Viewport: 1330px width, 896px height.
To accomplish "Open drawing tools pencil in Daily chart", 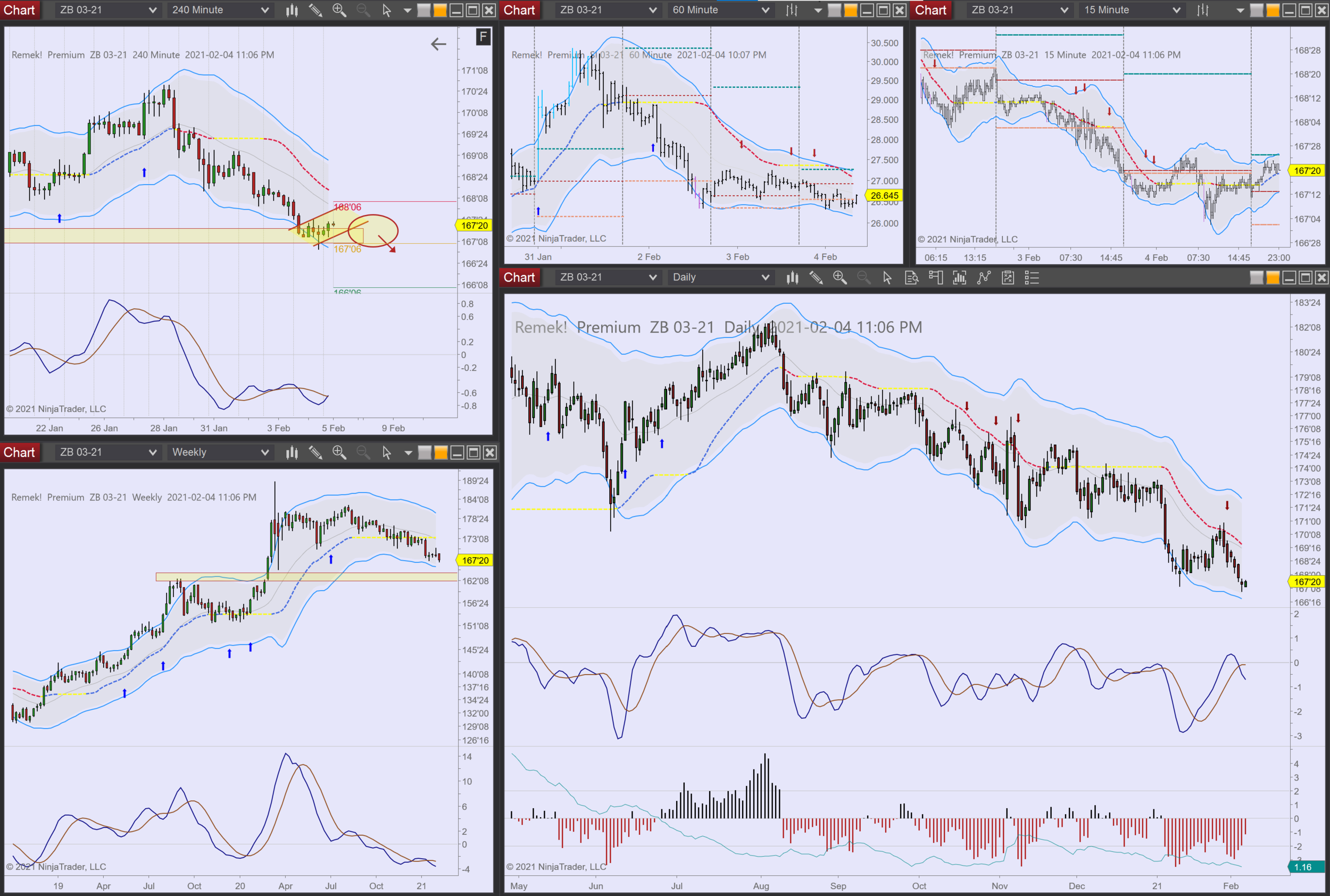I will coord(816,278).
